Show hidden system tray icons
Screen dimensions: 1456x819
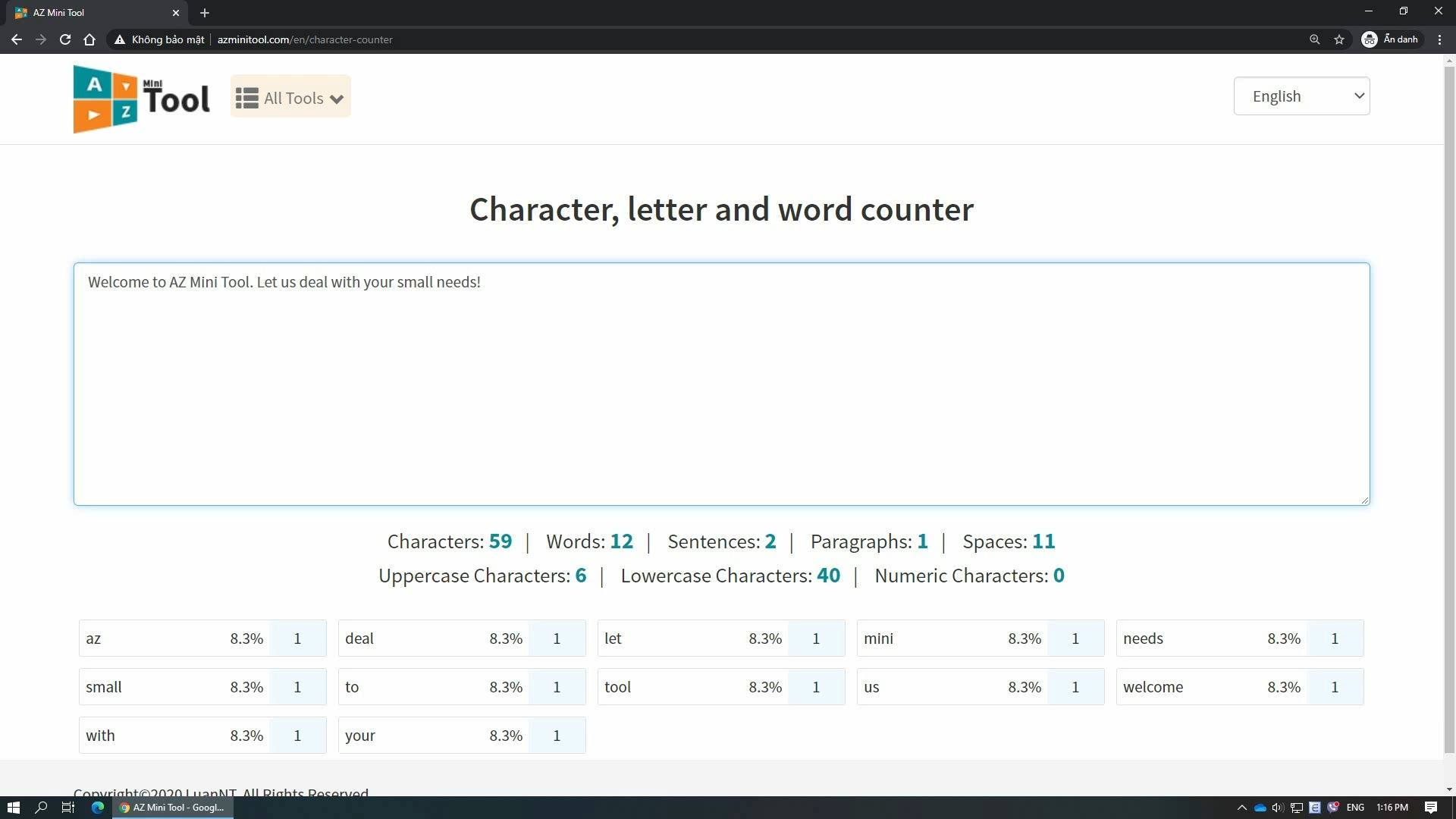pos(1241,808)
